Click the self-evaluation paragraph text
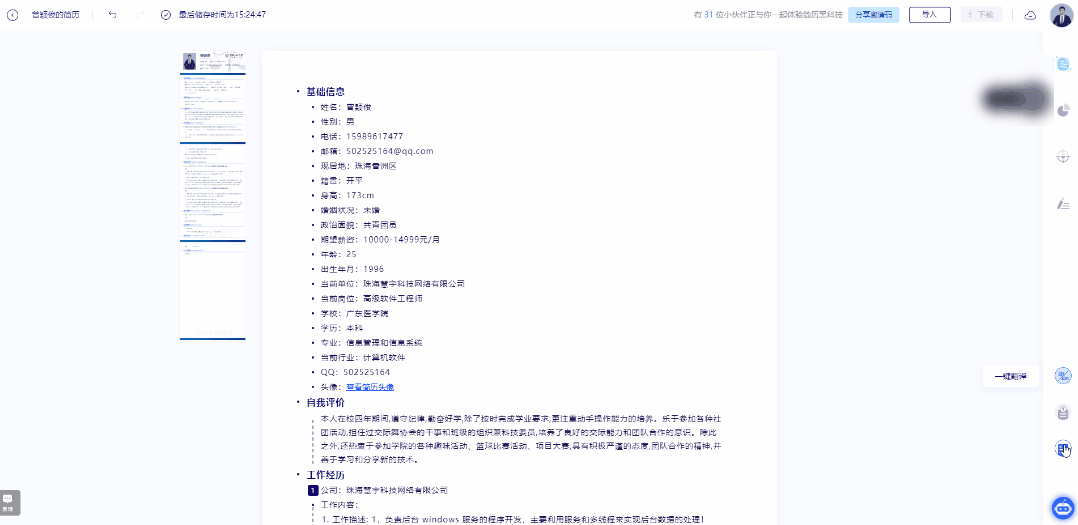The width and height of the screenshot is (1078, 525). point(521,439)
